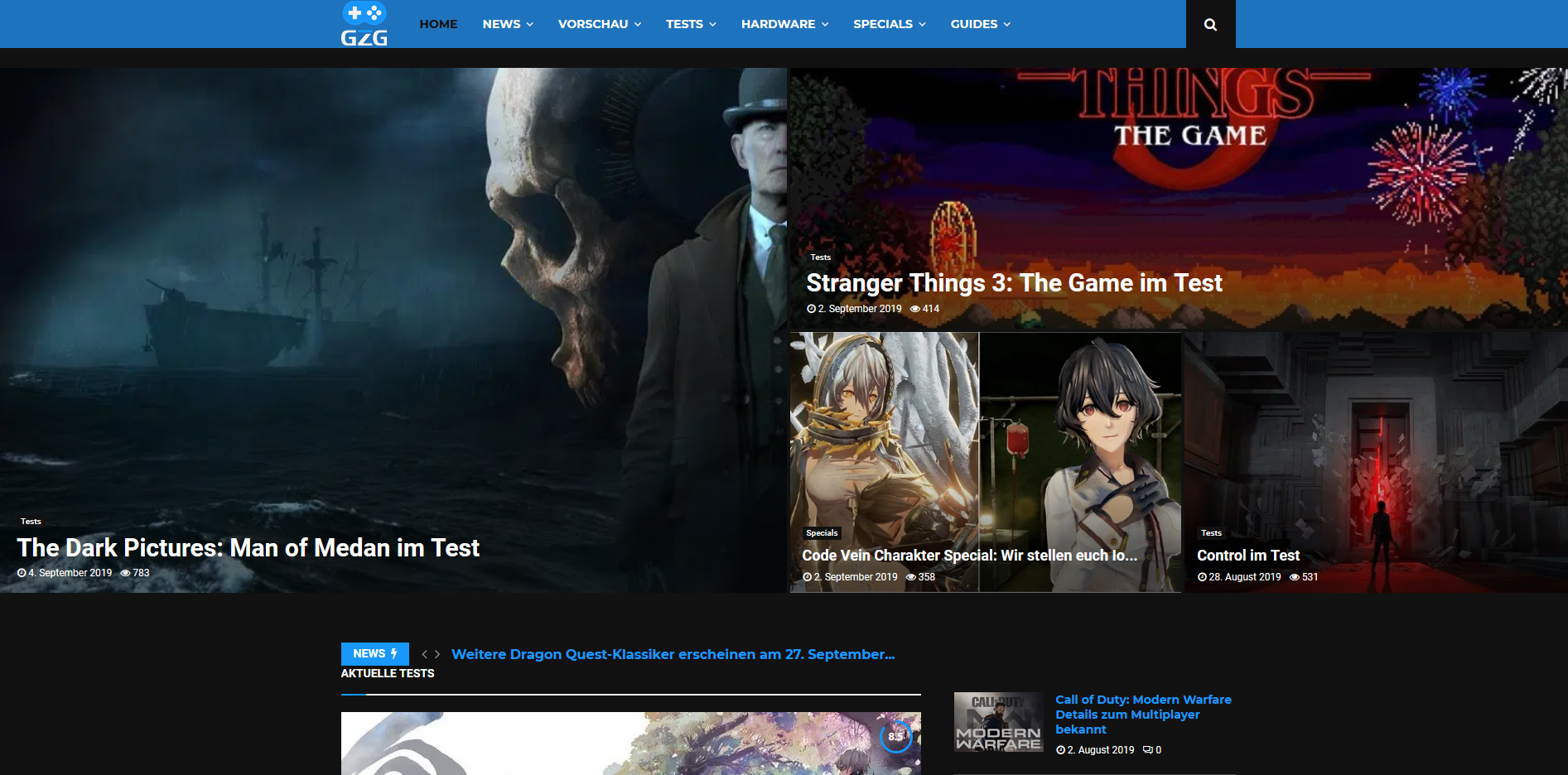Open the Dragon Quest-Klassiker news headline
The width and height of the screenshot is (1568, 775).
(x=673, y=654)
